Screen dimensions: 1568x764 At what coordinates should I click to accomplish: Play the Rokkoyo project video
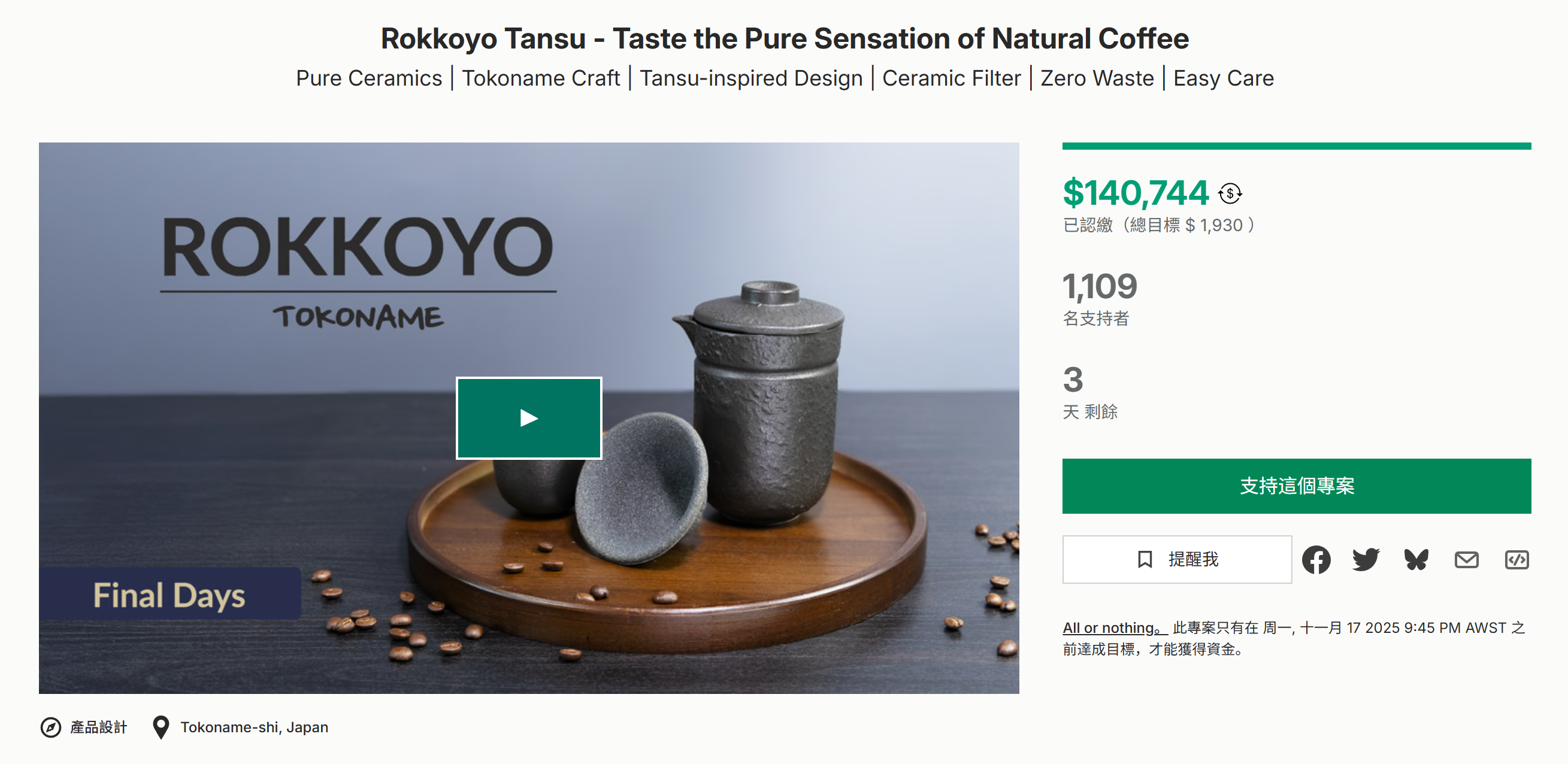528,418
